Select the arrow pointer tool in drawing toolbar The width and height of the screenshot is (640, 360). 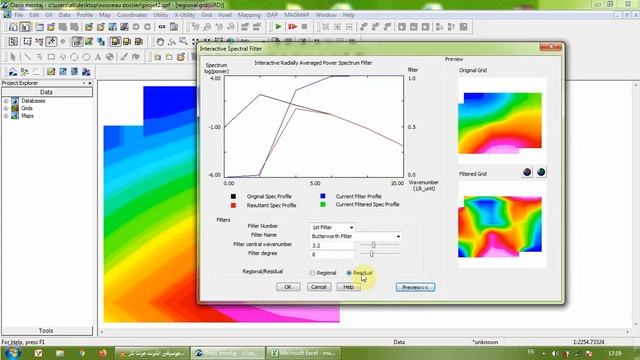[13, 57]
